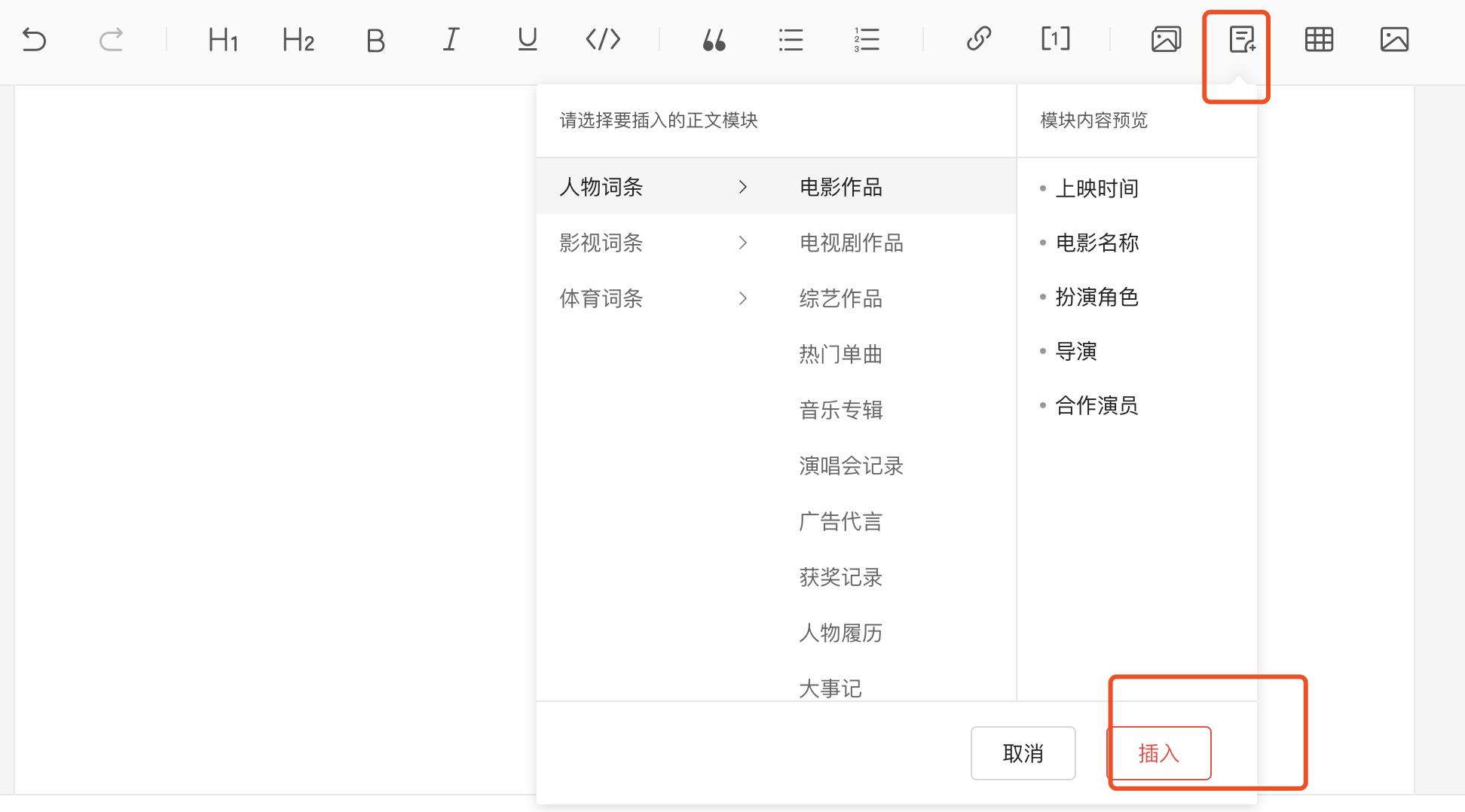1465x812 pixels.
Task: Expand the 体育词条 category
Action: [x=601, y=298]
